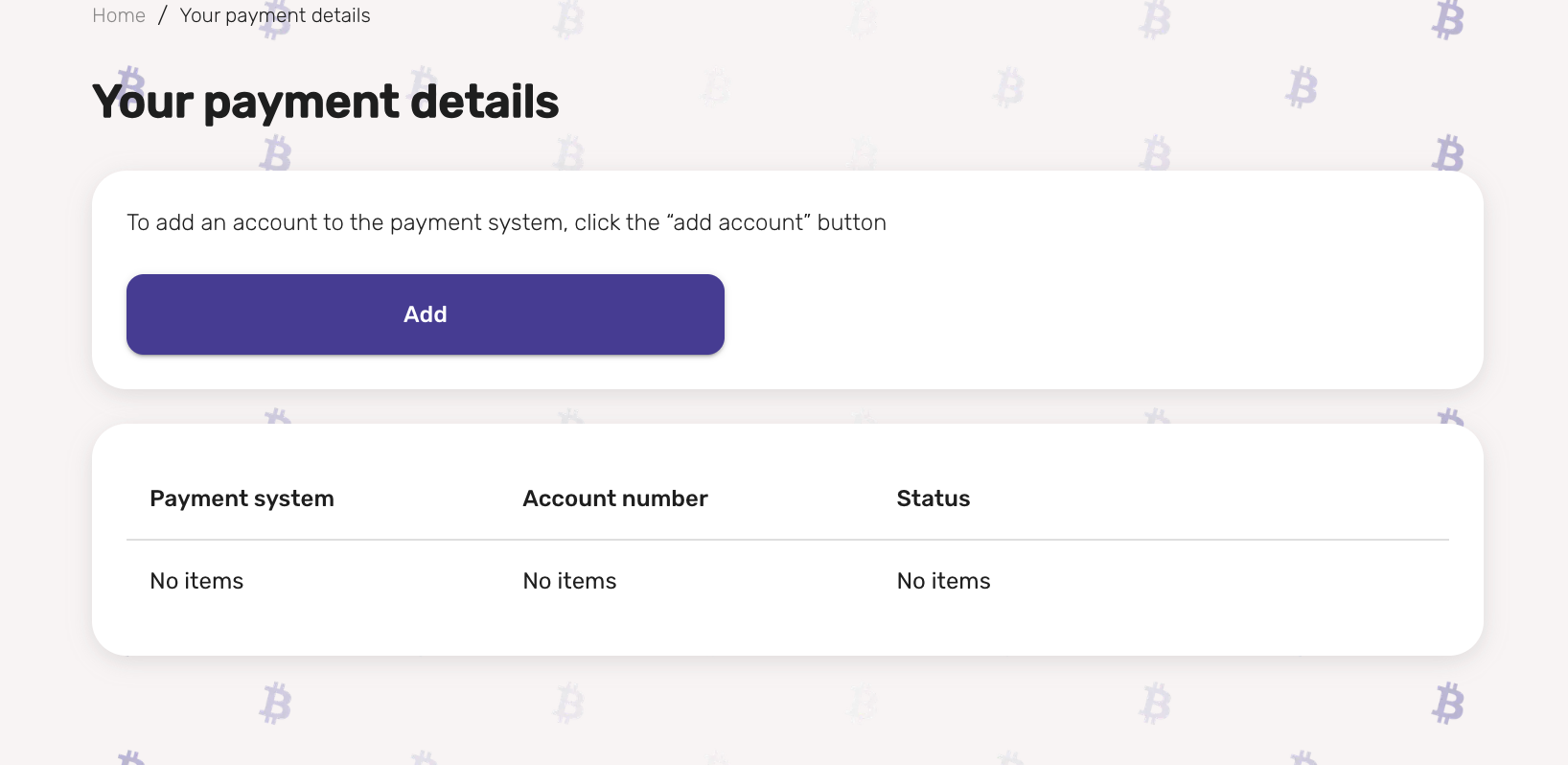Click the 'Your payment details' breadcrumb item
This screenshot has height=765, width=1568.
point(275,15)
